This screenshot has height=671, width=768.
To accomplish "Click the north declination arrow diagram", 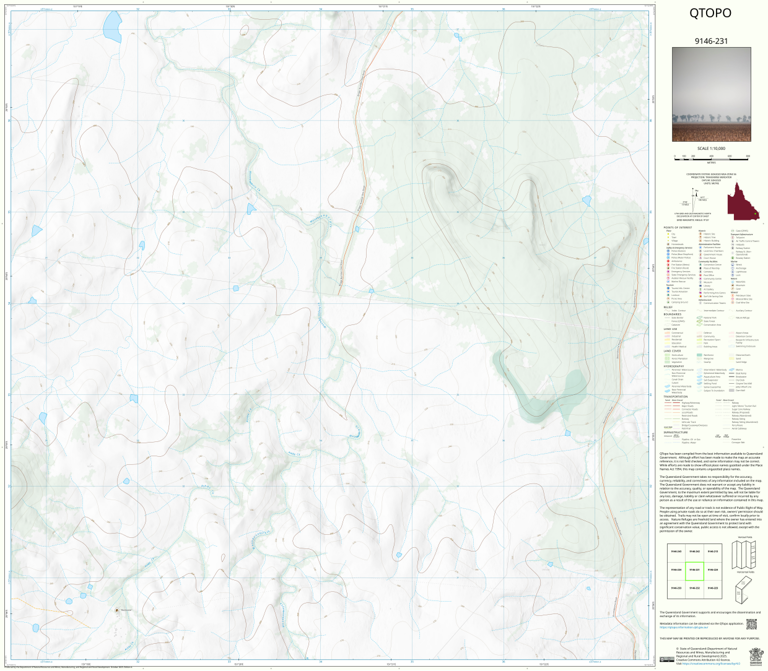I will [x=694, y=198].
